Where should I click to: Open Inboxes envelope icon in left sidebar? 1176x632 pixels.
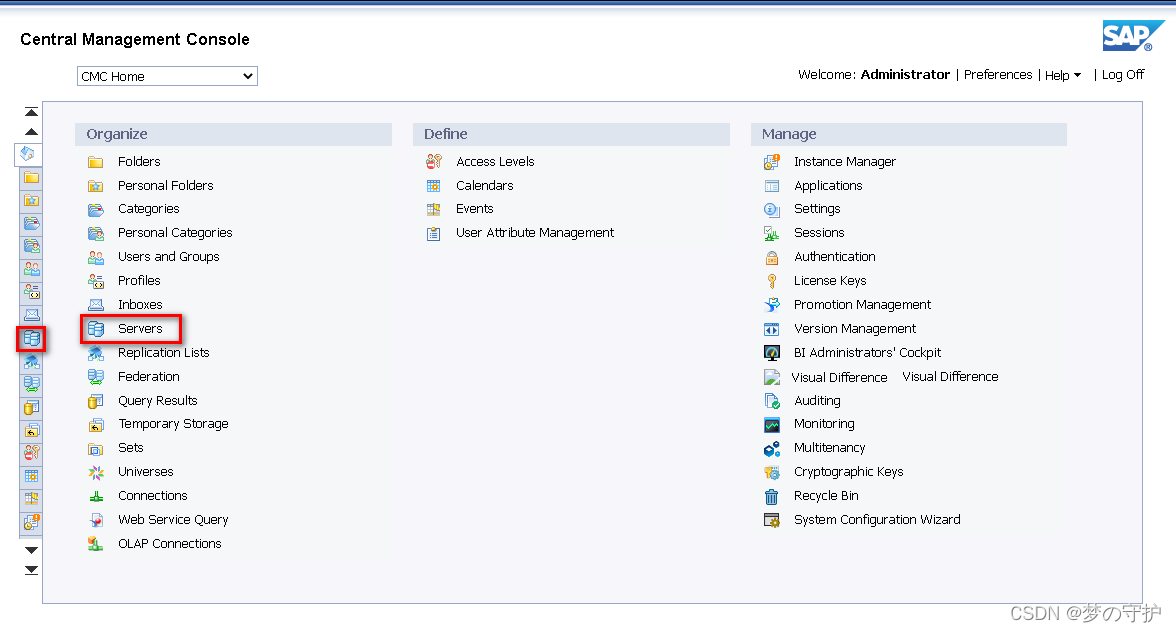coord(32,315)
